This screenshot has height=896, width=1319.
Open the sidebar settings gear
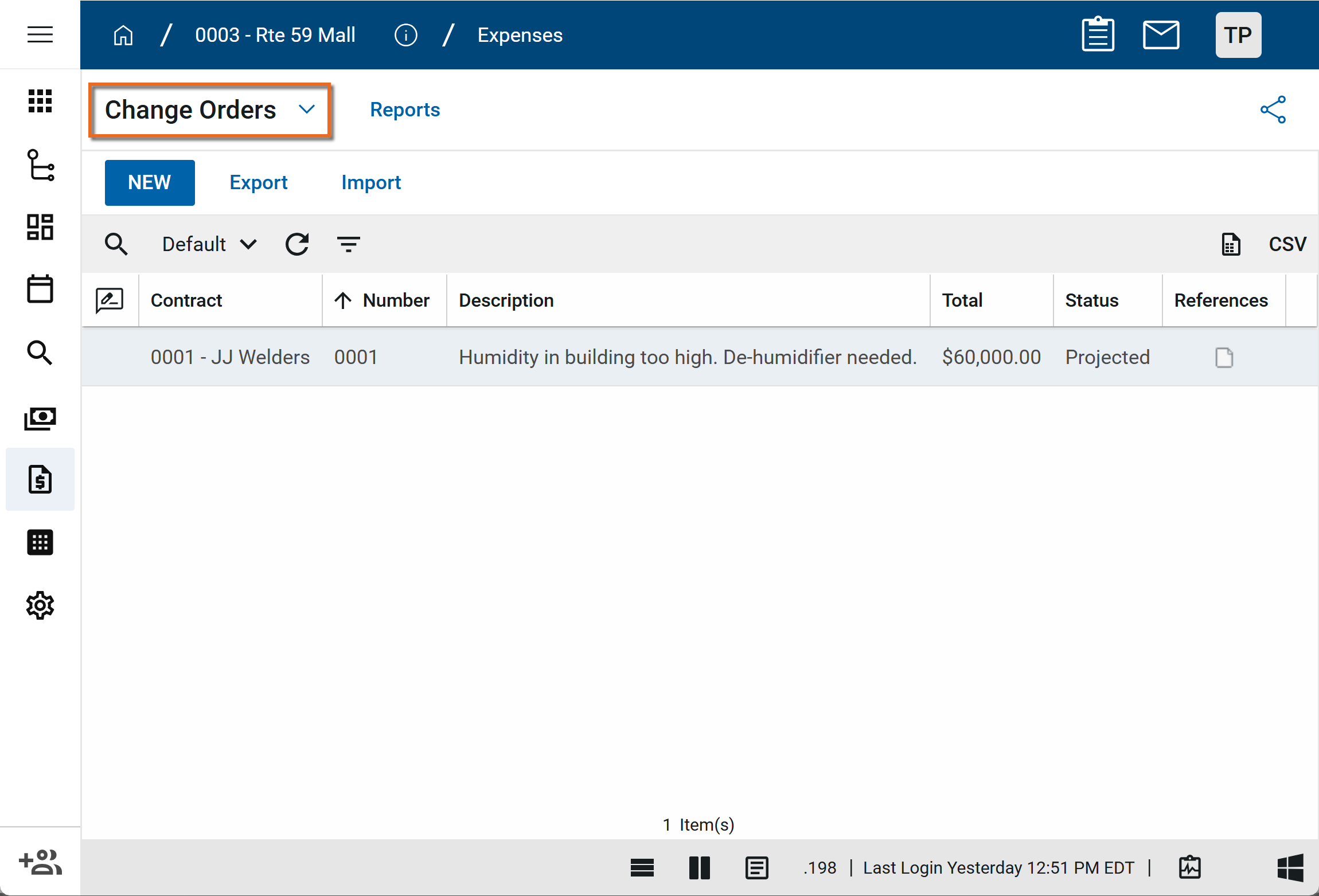click(40, 605)
